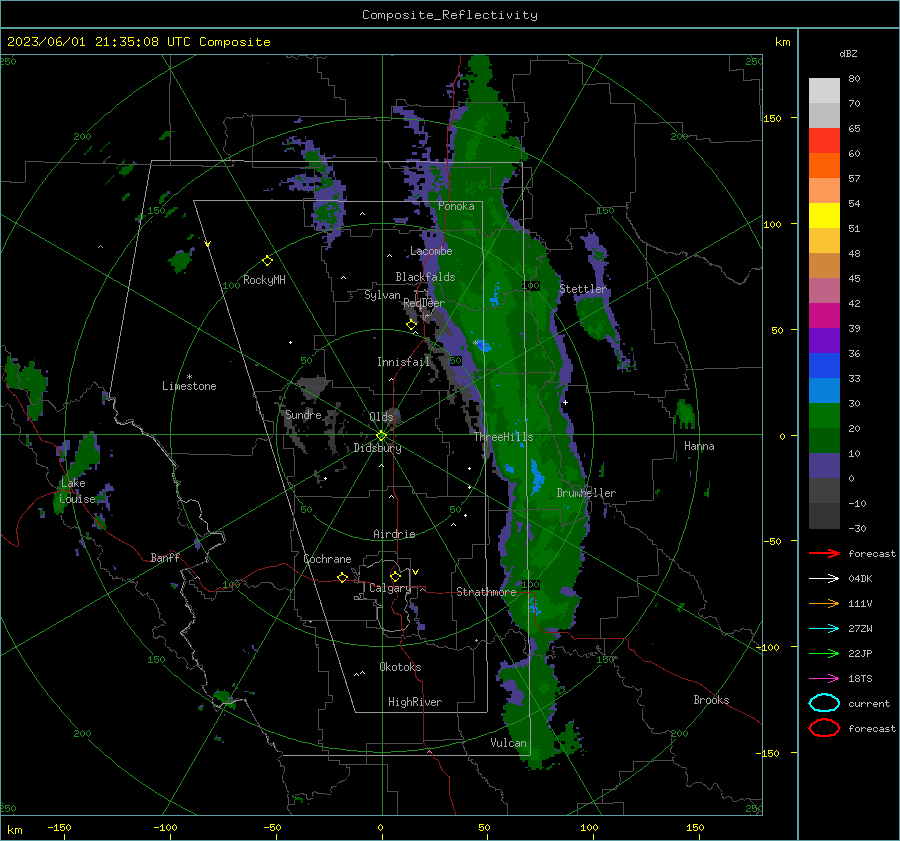Screen dimensions: 900x841
Task: Click the Didsbury label
Action: [377, 448]
